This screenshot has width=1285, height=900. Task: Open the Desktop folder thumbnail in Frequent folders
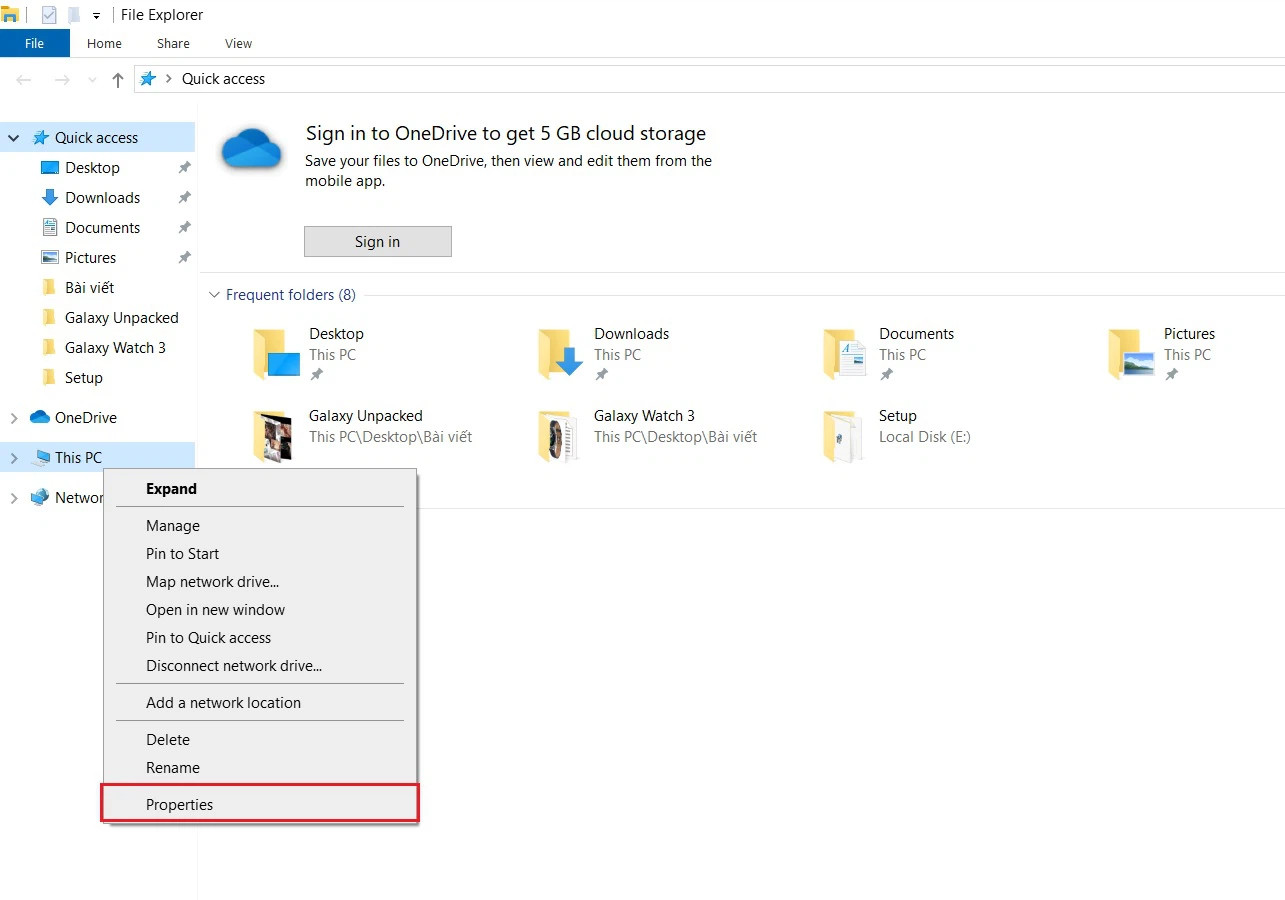click(x=276, y=354)
